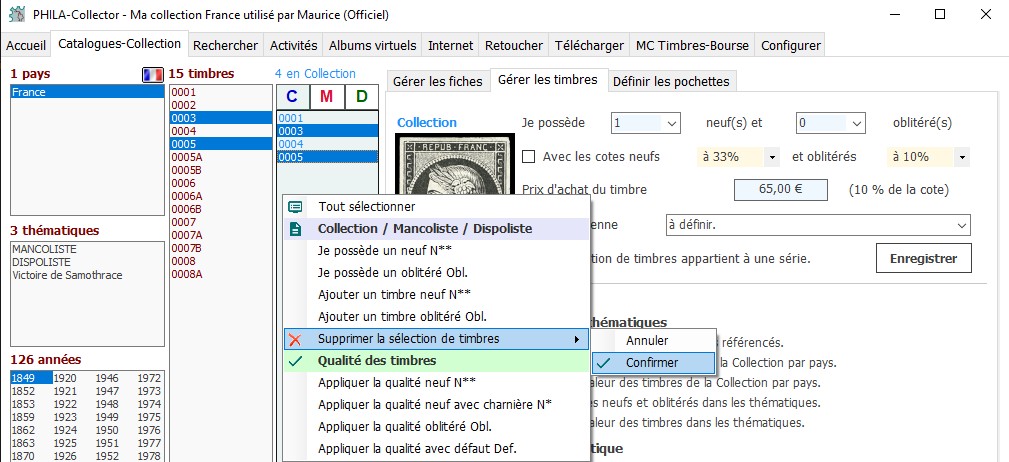The height and width of the screenshot is (462, 1009).
Task: Click the PHILA-Collector app icon in title bar
Action: (x=17, y=14)
